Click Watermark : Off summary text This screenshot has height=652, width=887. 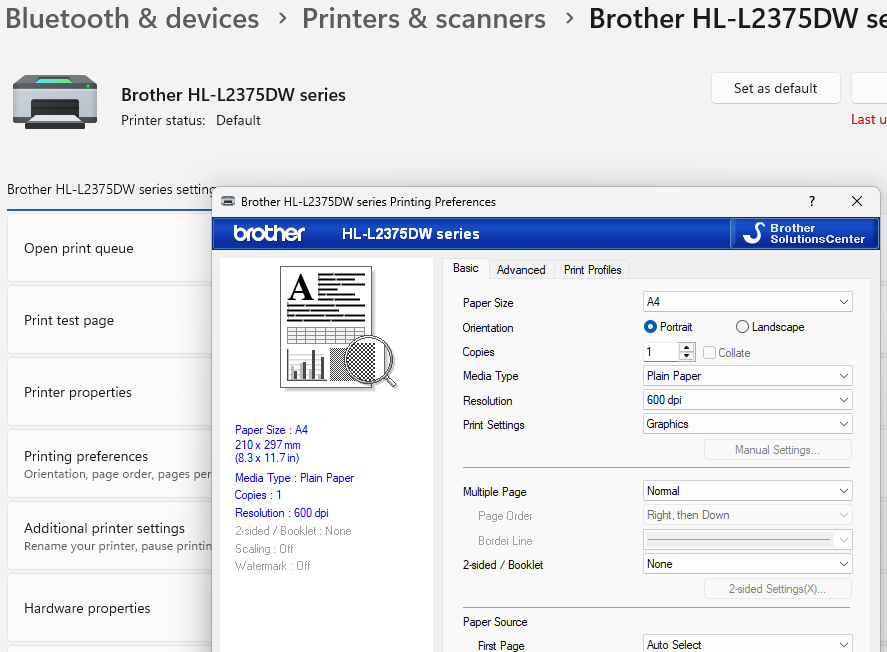[x=273, y=565]
